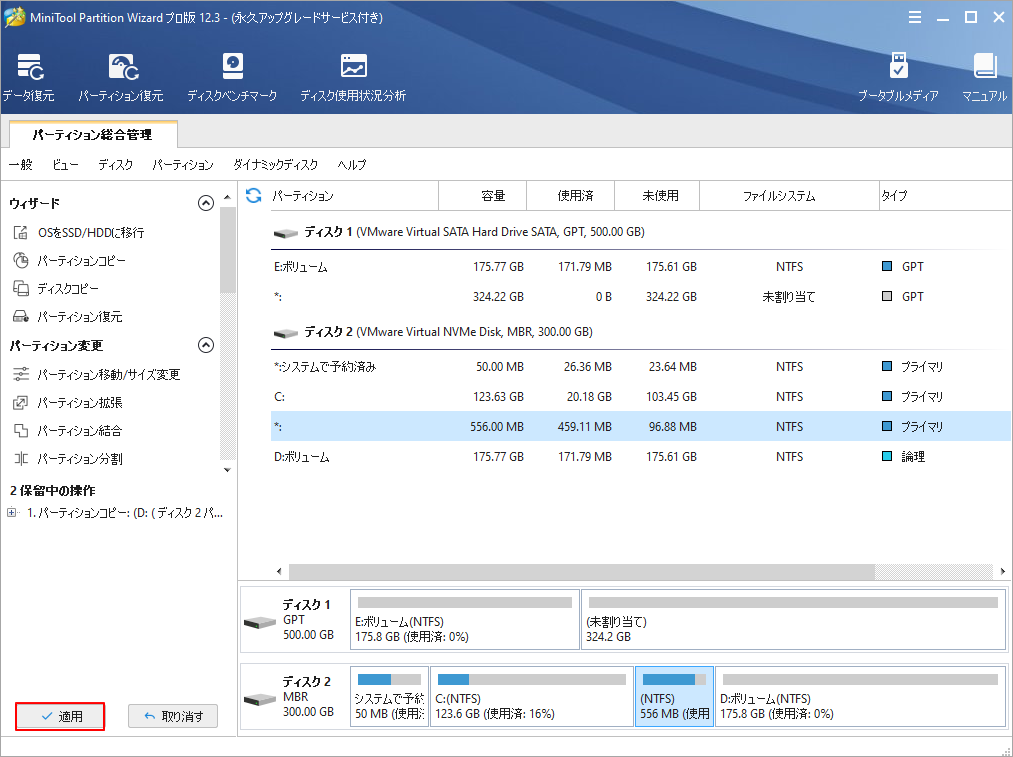This screenshot has height=757, width=1013.
Task: Select the E:ボリューム row
Action: 640,267
